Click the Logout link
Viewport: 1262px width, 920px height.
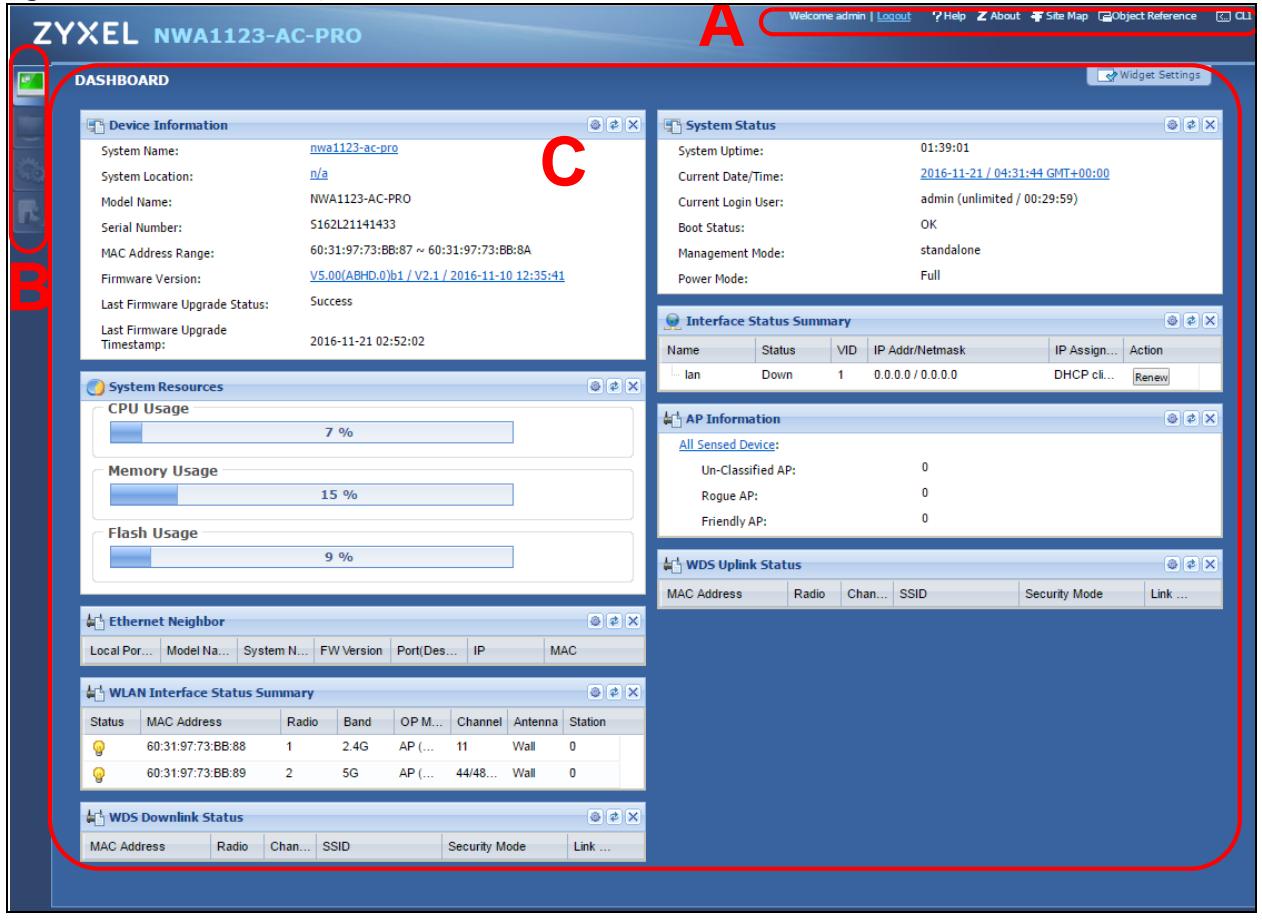click(893, 17)
